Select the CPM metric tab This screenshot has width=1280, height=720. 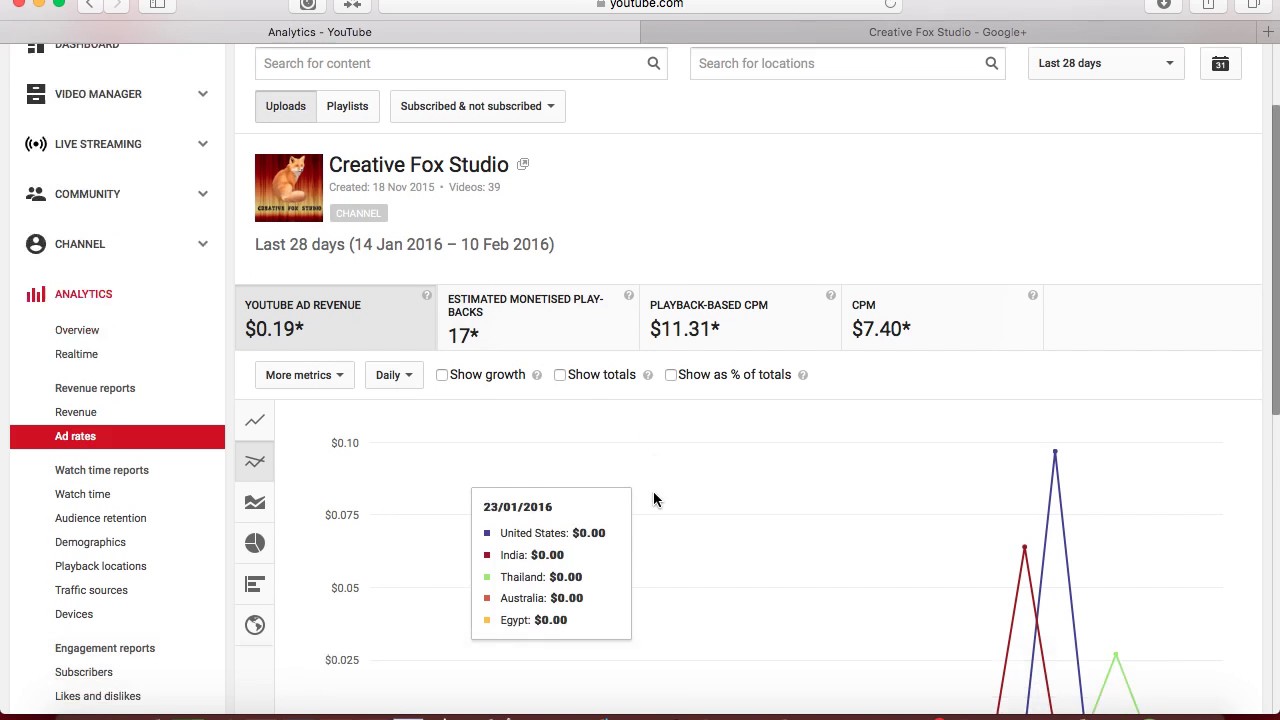coord(942,318)
